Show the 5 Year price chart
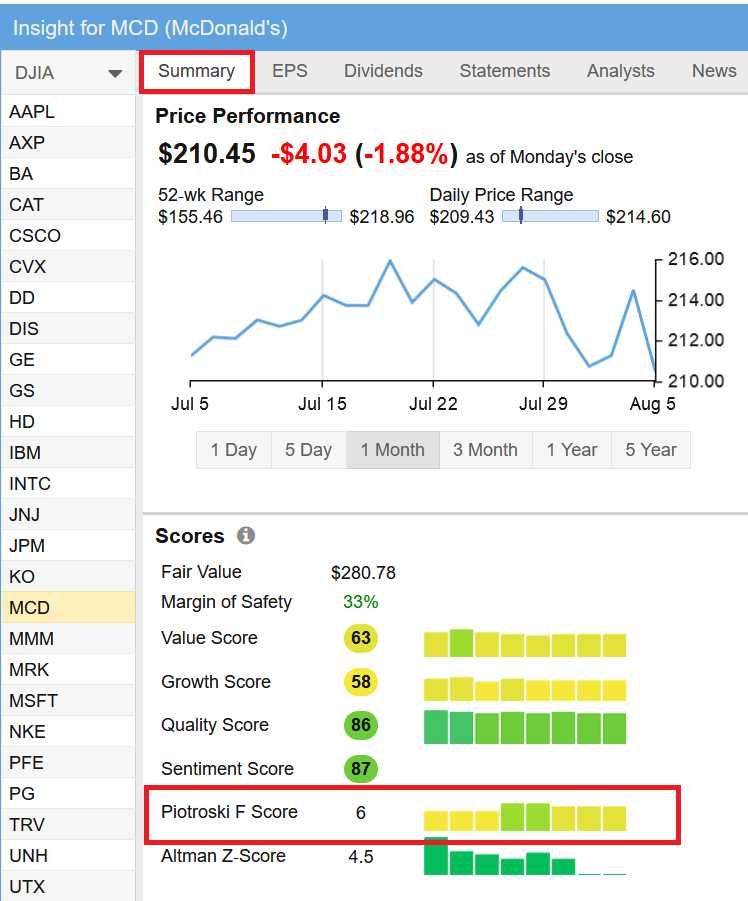Viewport: 748px width, 901px height. (651, 450)
